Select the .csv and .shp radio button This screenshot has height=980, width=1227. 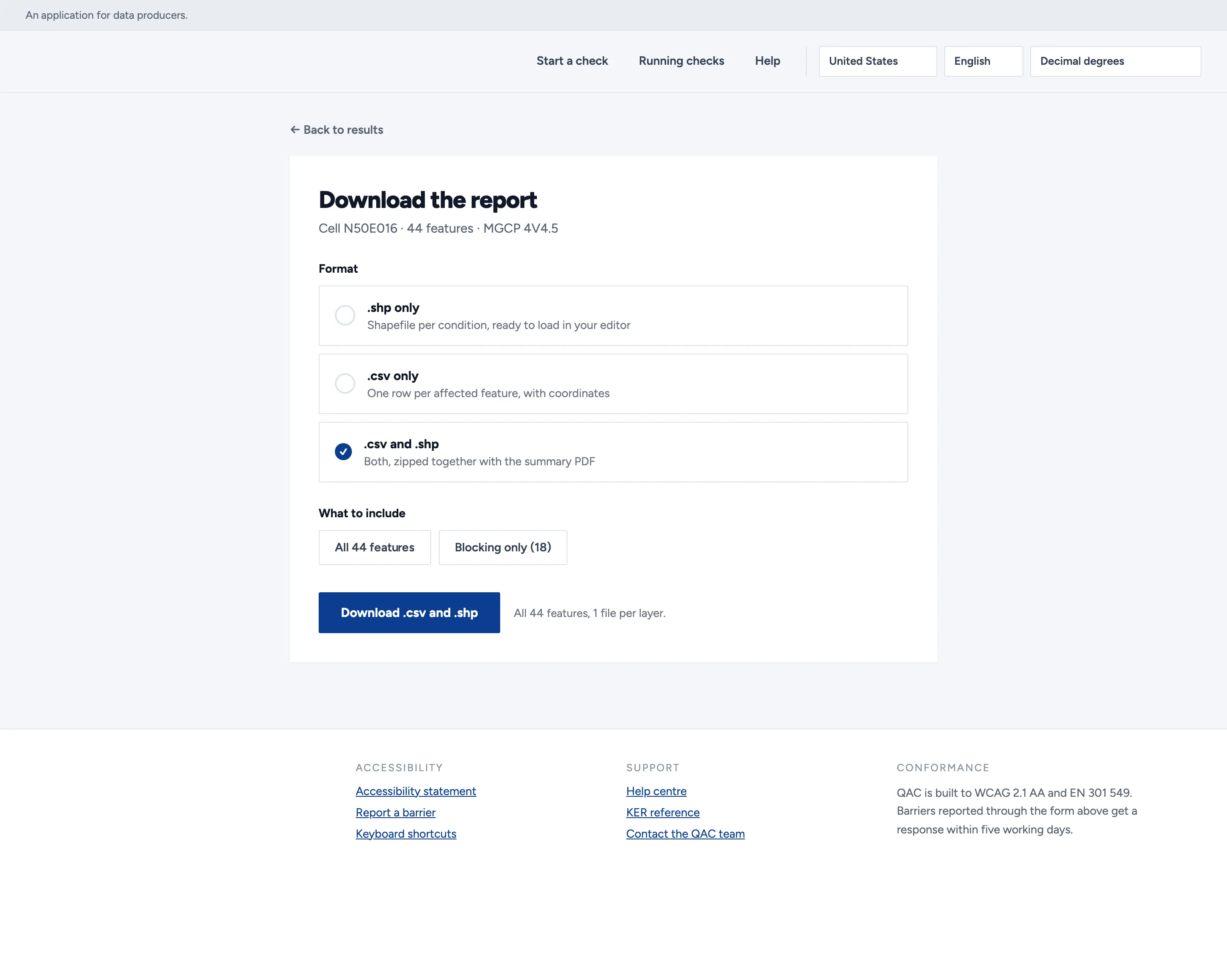(343, 452)
